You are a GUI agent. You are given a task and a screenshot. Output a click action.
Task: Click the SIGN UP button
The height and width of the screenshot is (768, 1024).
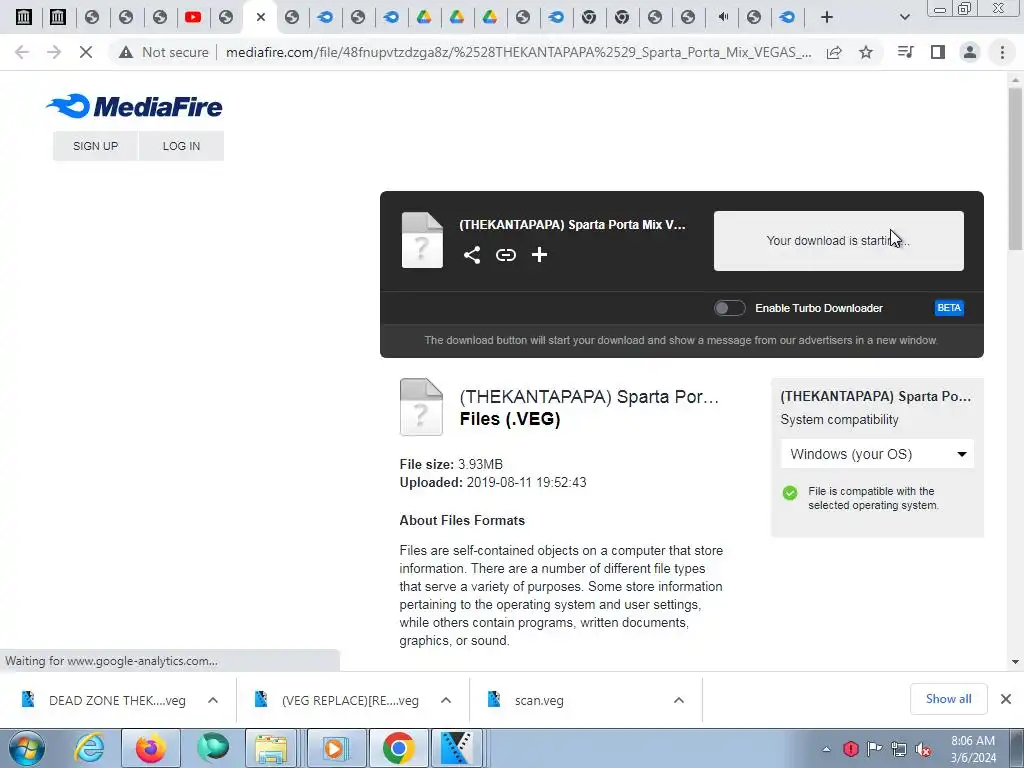coord(95,146)
